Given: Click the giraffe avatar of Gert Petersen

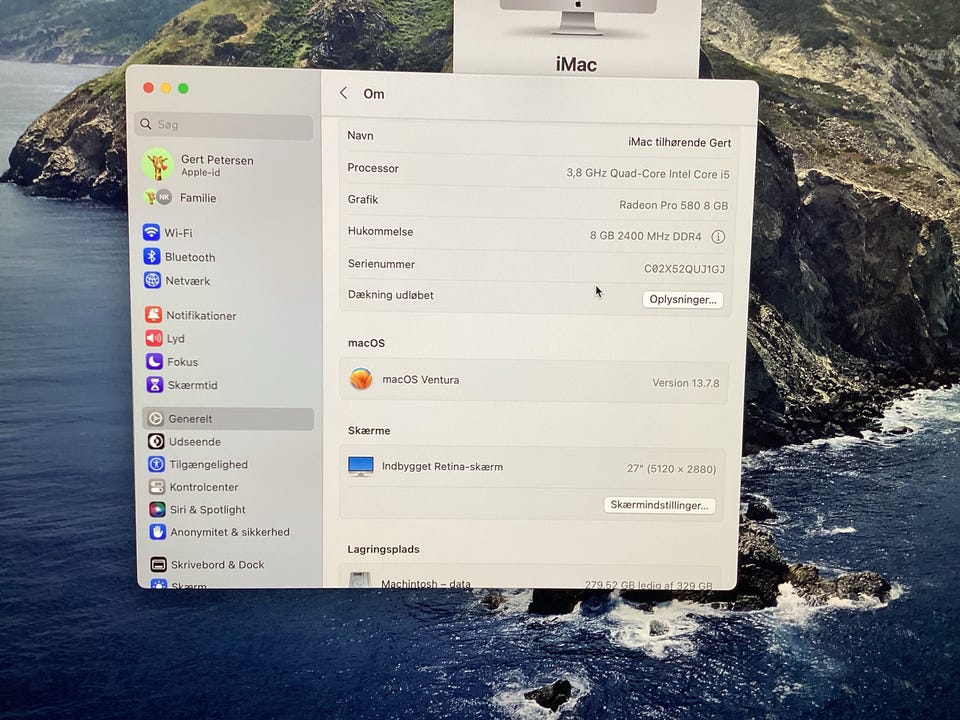Looking at the screenshot, I should tap(157, 164).
